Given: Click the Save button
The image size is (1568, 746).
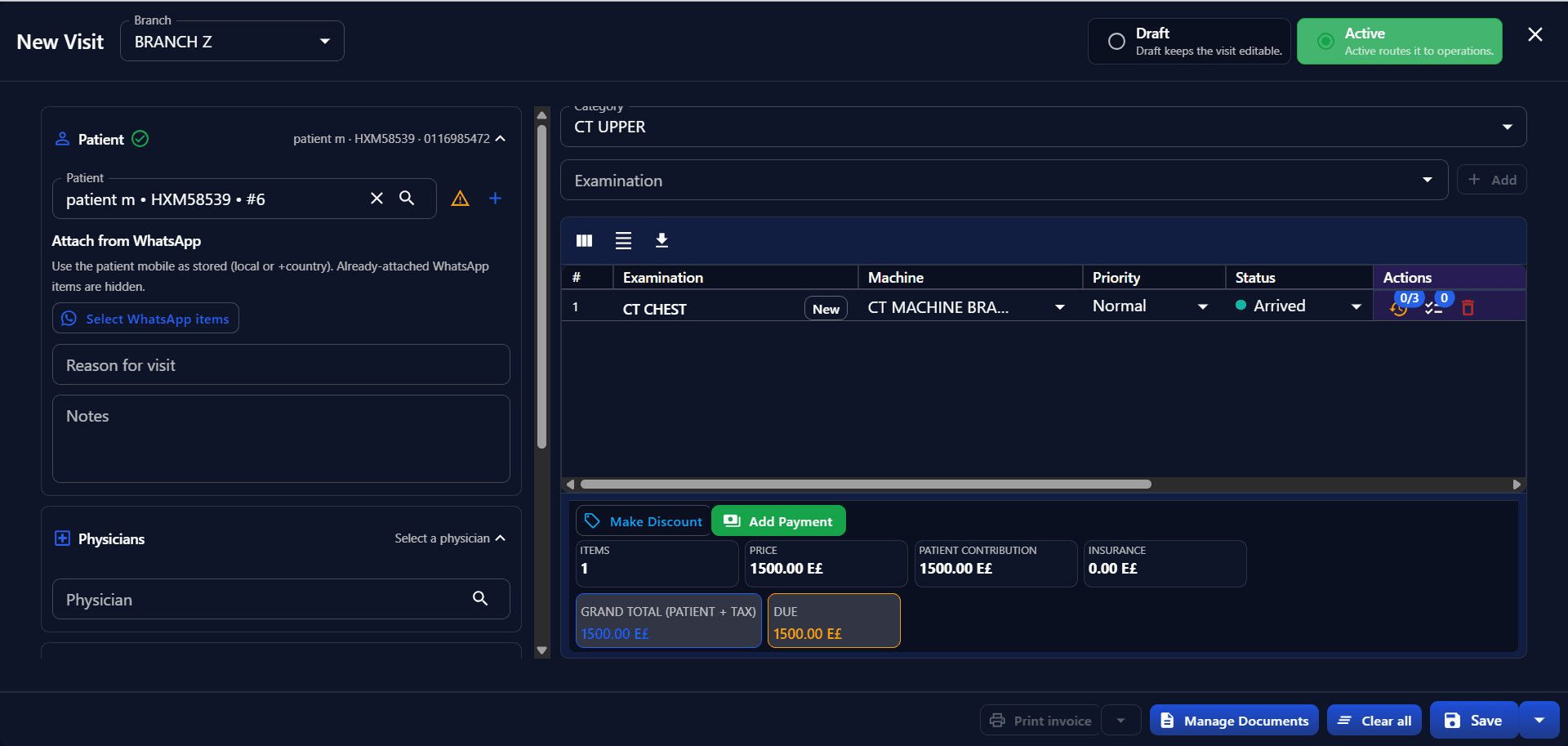Looking at the screenshot, I should click(1474, 720).
